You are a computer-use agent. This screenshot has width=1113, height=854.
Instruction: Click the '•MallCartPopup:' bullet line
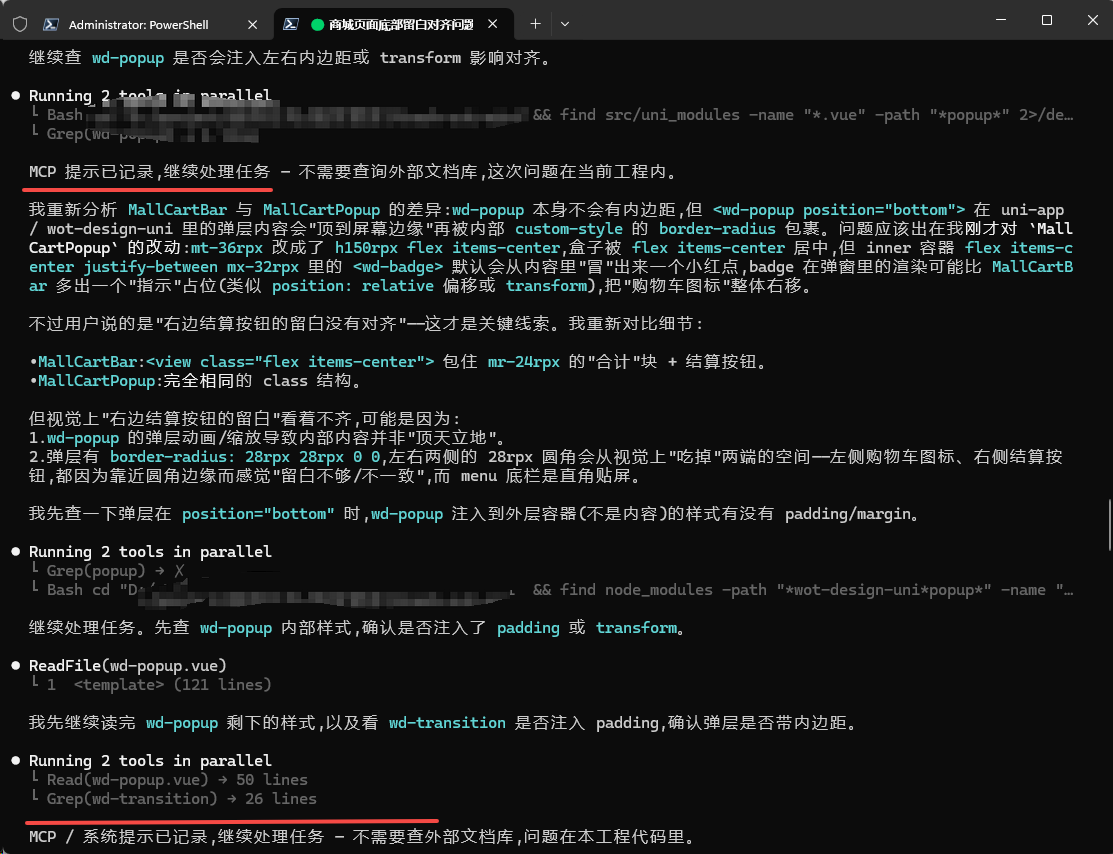[x=196, y=381]
